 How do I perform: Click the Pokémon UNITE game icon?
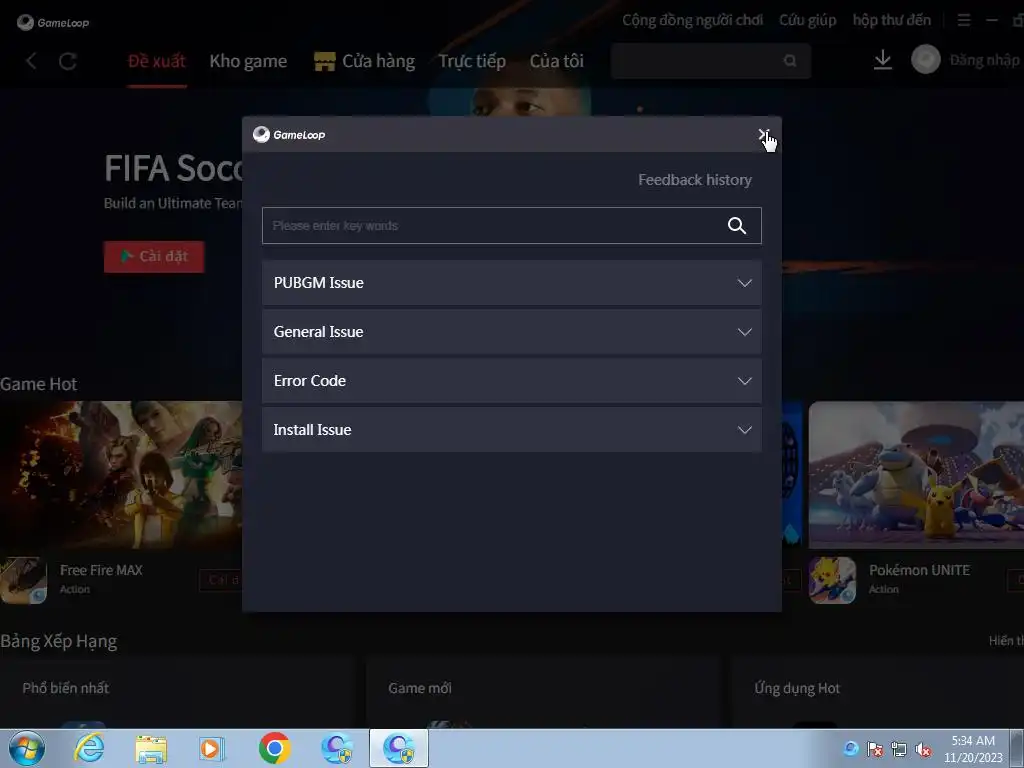point(832,580)
